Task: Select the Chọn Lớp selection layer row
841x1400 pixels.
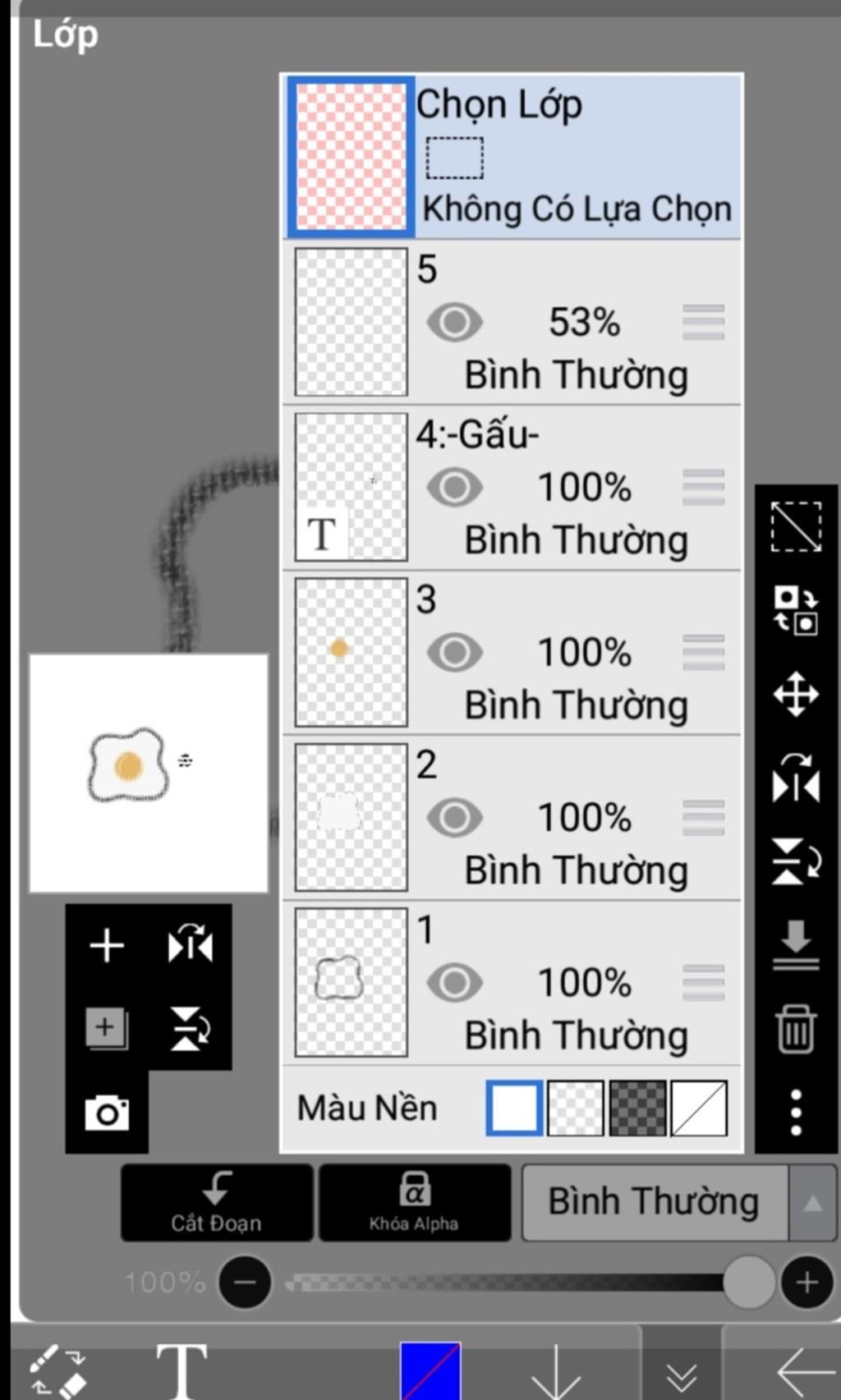Action: (512, 156)
